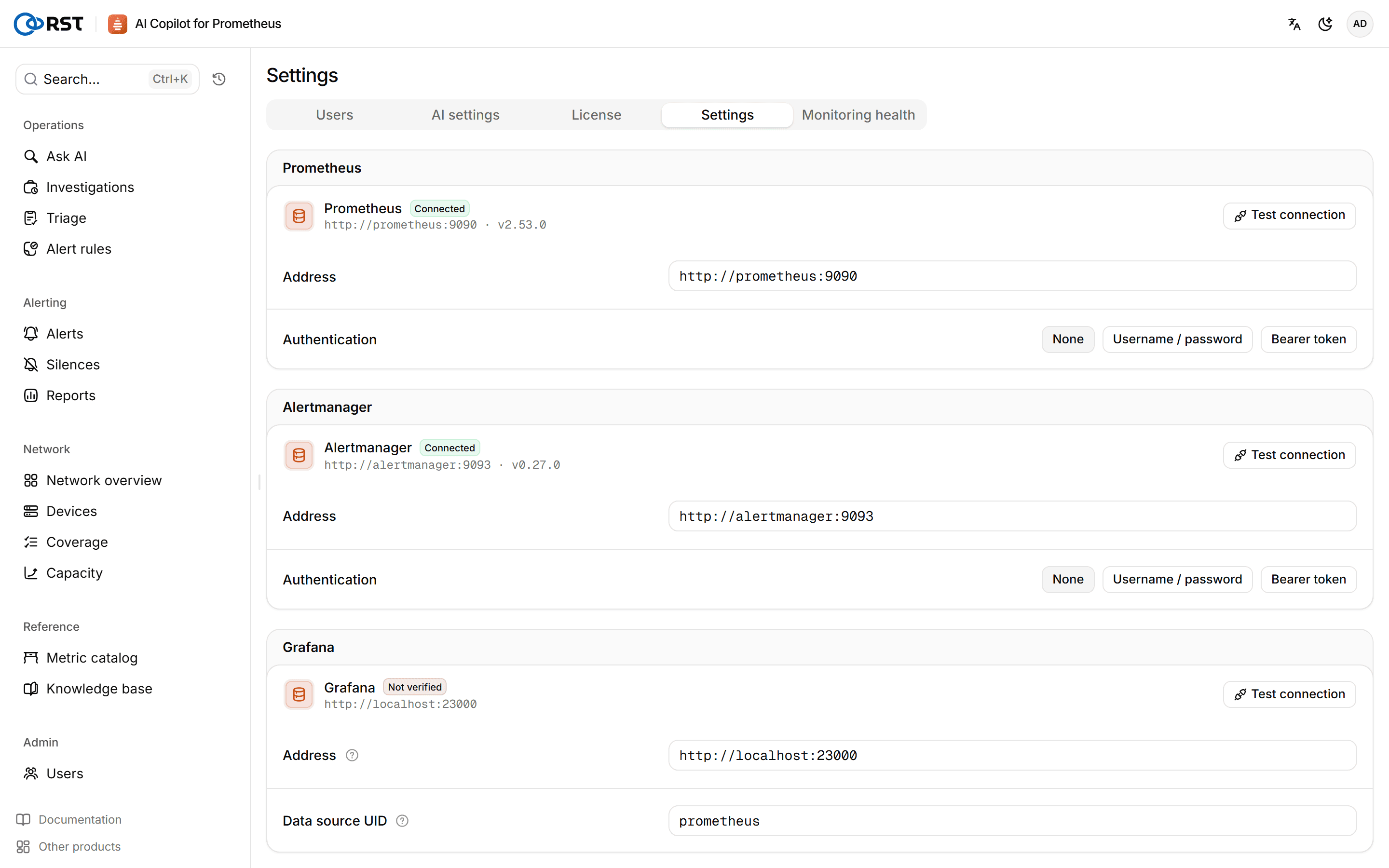The width and height of the screenshot is (1389, 868).
Task: Test connection for Prometheus
Action: click(1289, 215)
